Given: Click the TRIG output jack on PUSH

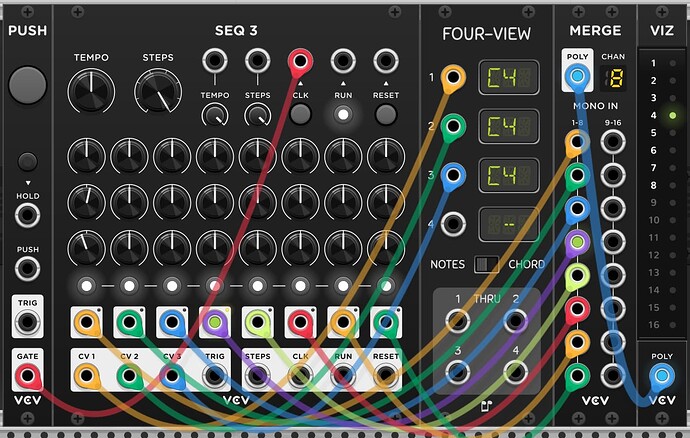Looking at the screenshot, I should (27, 322).
